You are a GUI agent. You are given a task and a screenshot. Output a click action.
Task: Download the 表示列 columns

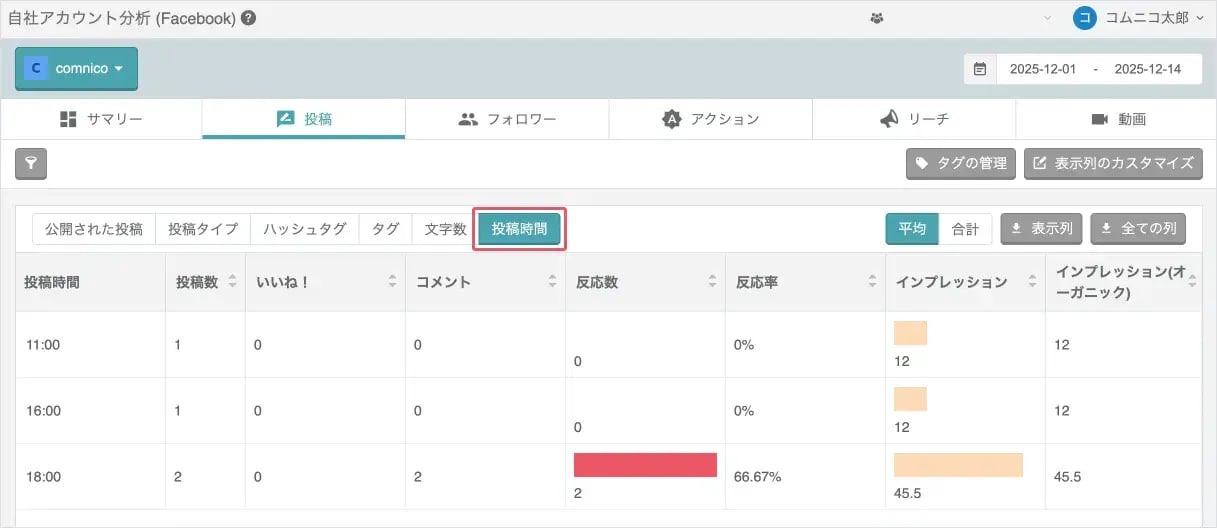pyautogui.click(x=1041, y=229)
